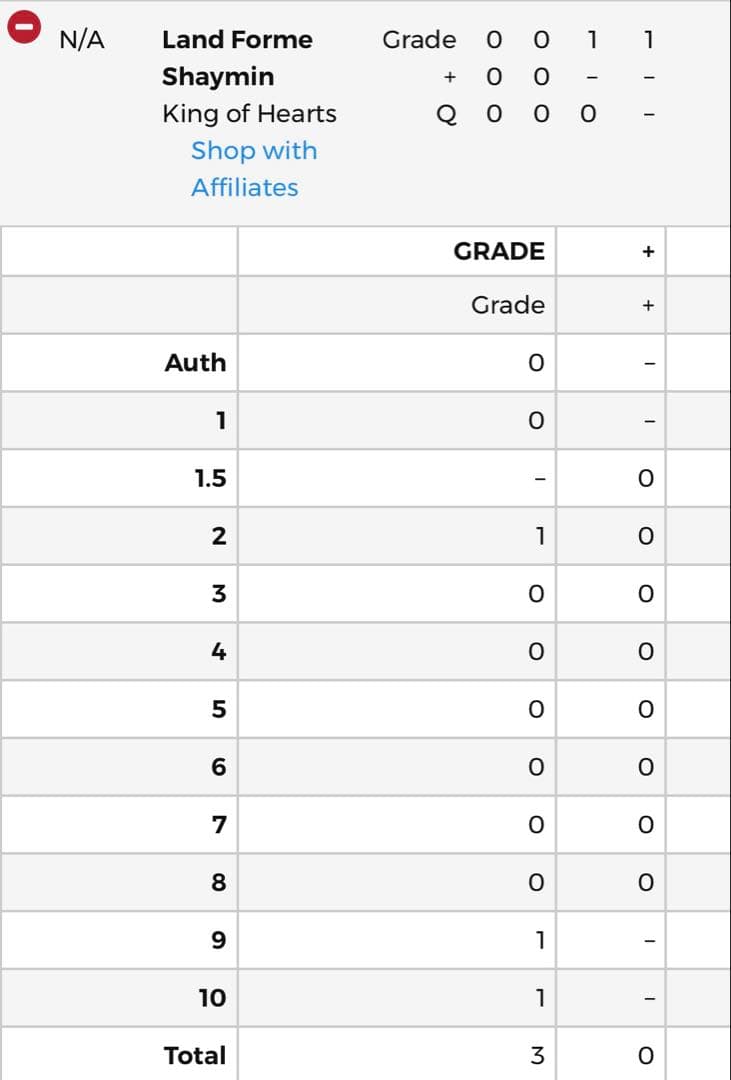Click the grade 10 population count

point(538,998)
